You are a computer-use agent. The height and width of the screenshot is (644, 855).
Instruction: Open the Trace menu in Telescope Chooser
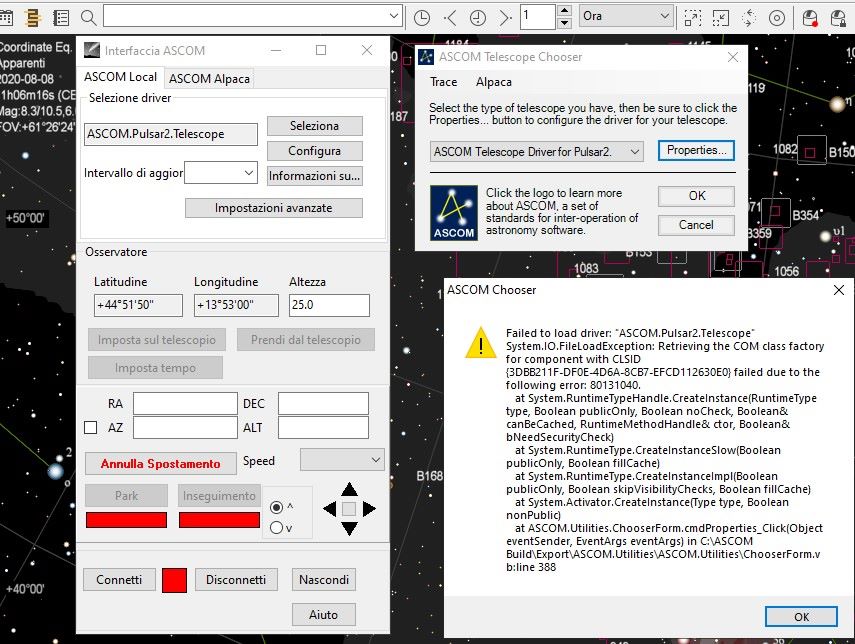[x=443, y=82]
